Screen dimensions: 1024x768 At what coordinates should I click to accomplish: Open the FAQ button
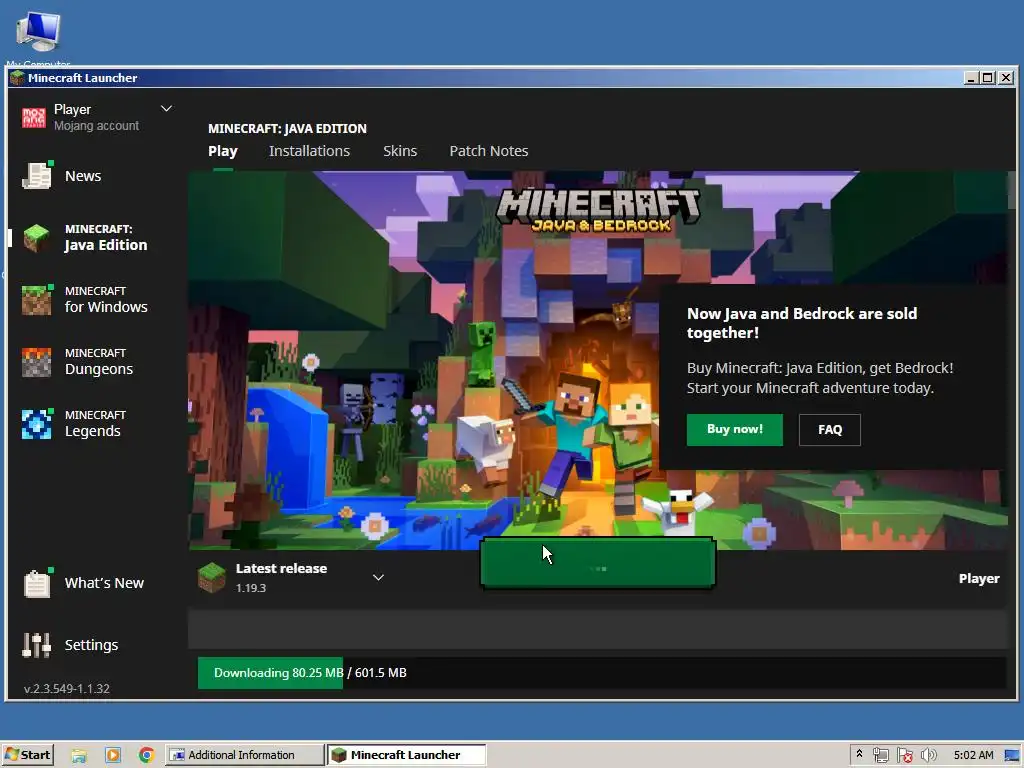[829, 429]
